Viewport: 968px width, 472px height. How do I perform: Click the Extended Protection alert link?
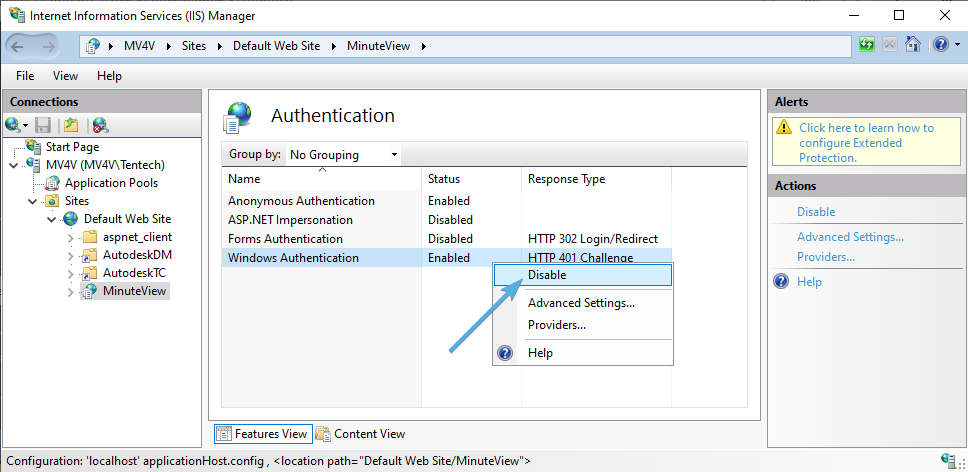[x=866, y=143]
